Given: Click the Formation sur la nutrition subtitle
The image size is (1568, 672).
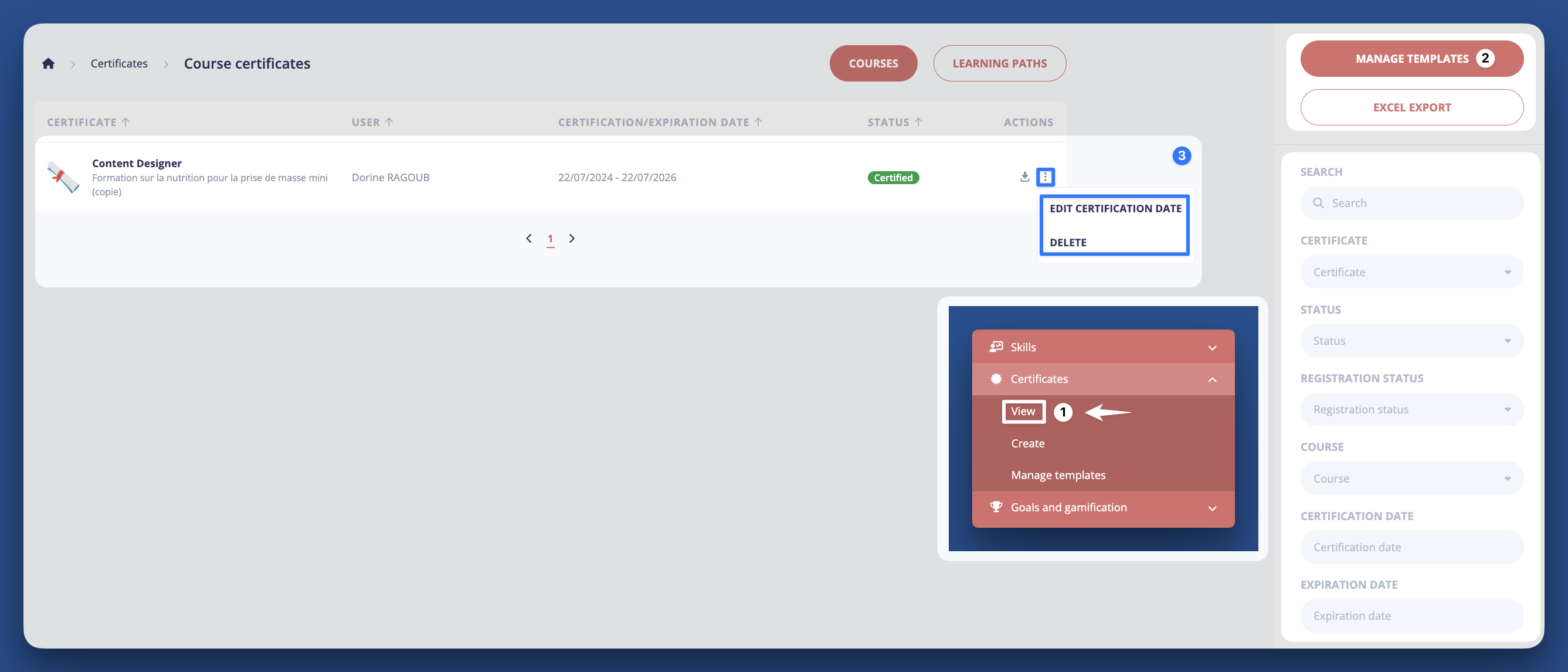Looking at the screenshot, I should click(x=209, y=185).
